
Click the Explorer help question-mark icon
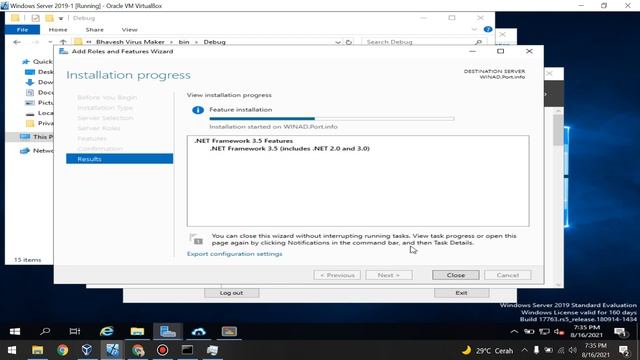488,29
